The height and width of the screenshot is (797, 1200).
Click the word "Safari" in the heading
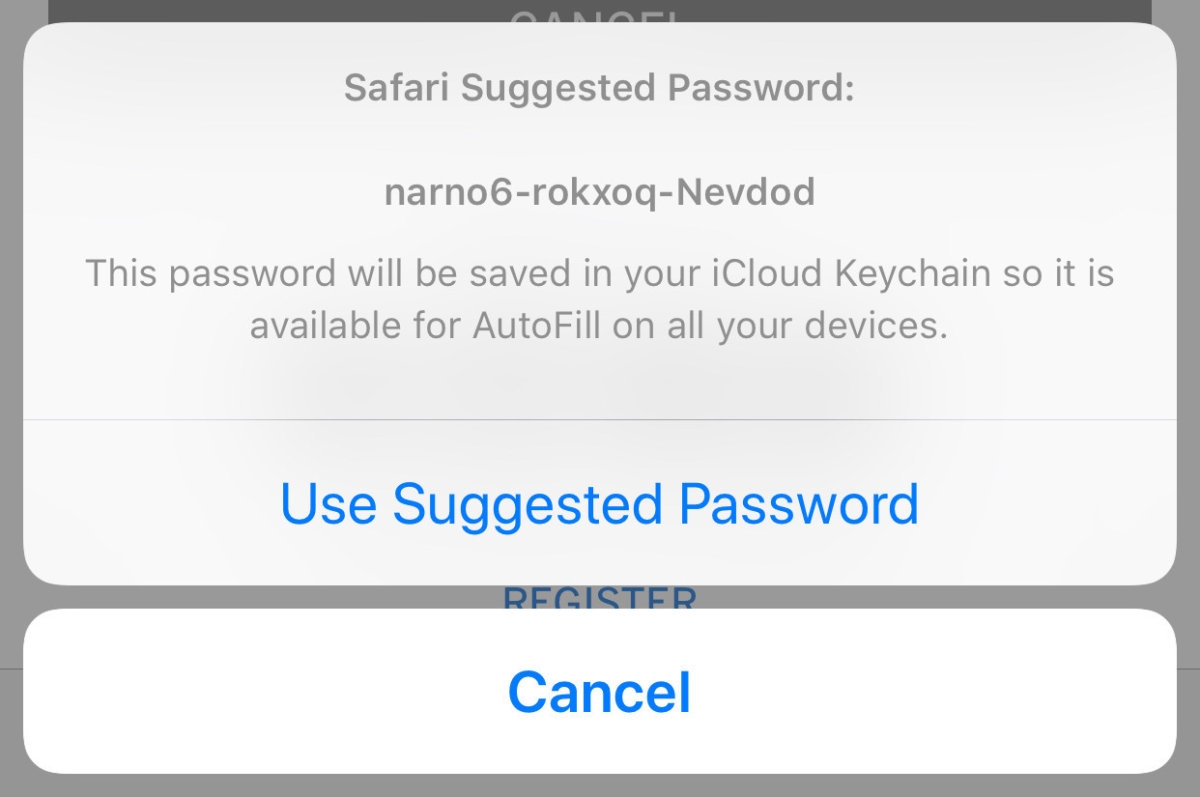click(396, 88)
